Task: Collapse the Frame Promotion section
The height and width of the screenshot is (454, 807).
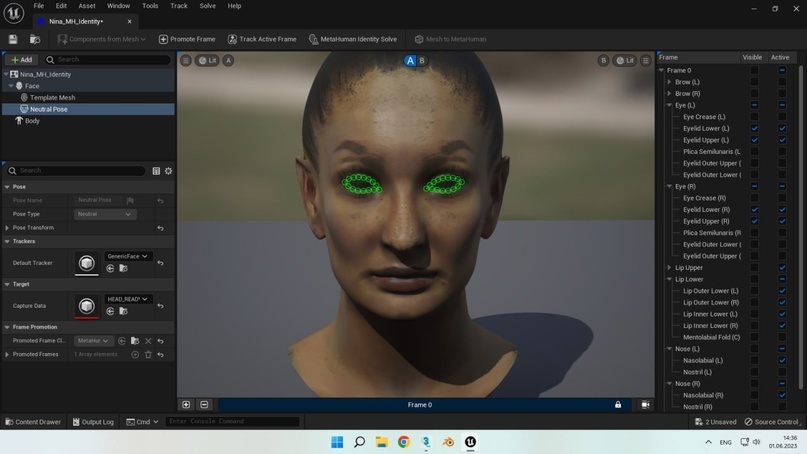Action: (x=7, y=327)
